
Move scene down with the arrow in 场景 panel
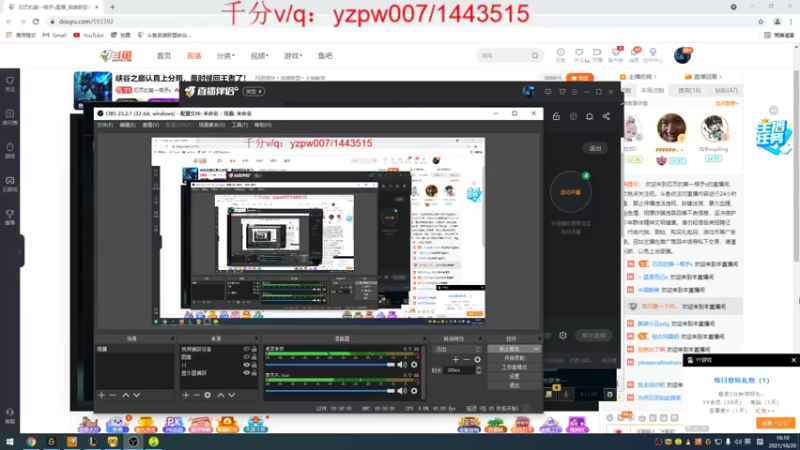137,395
